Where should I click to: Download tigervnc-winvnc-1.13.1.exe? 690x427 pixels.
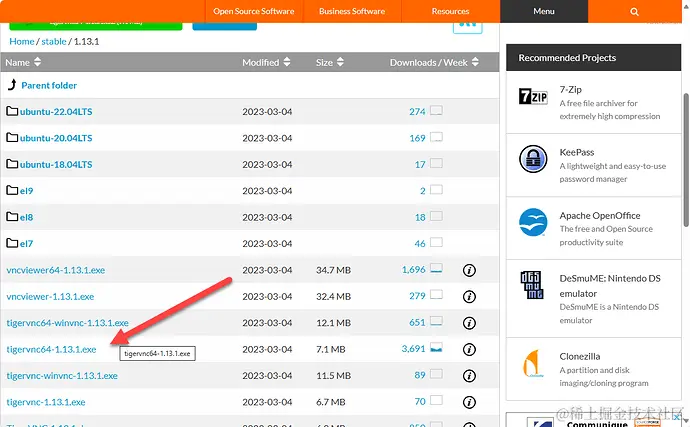pos(62,376)
